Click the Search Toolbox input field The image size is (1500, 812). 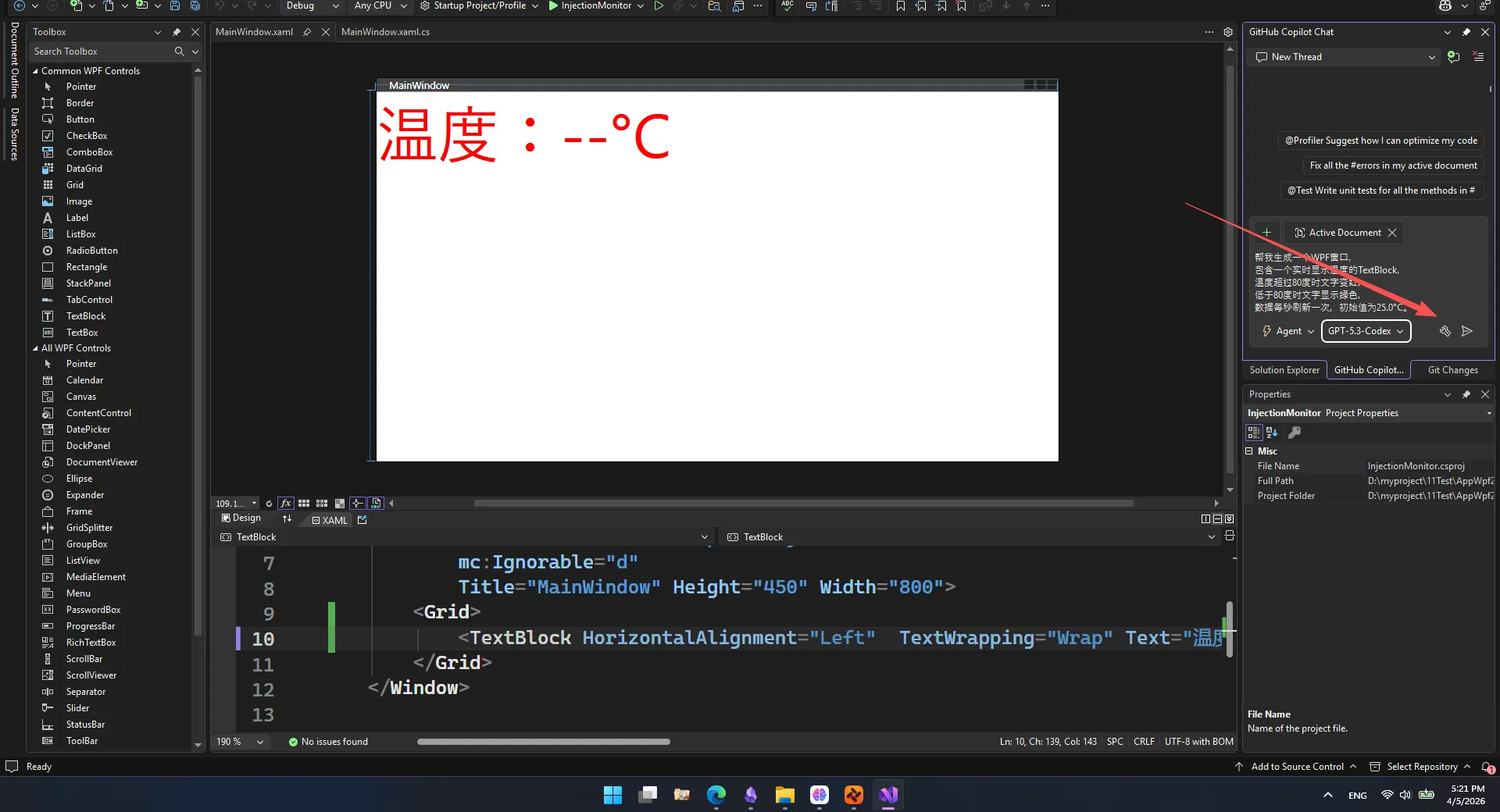pyautogui.click(x=102, y=52)
